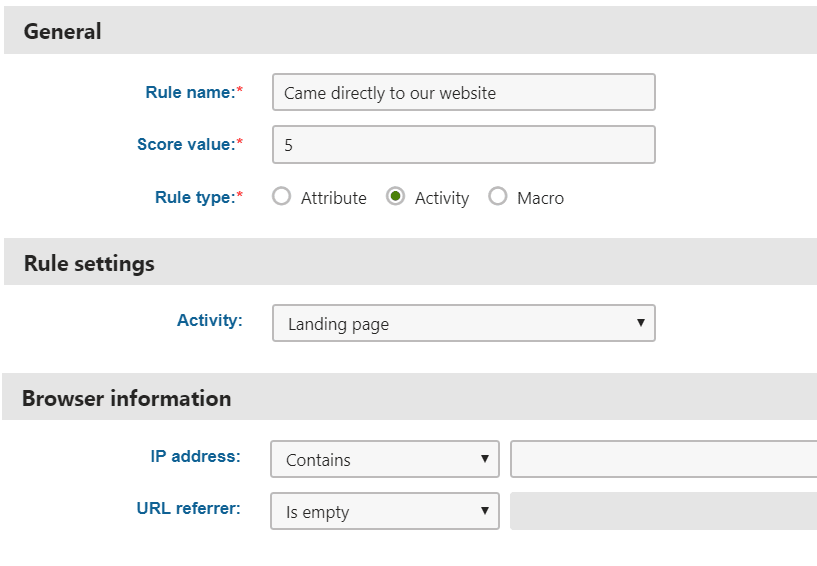Select the Activity rule type radio button

tap(395, 196)
